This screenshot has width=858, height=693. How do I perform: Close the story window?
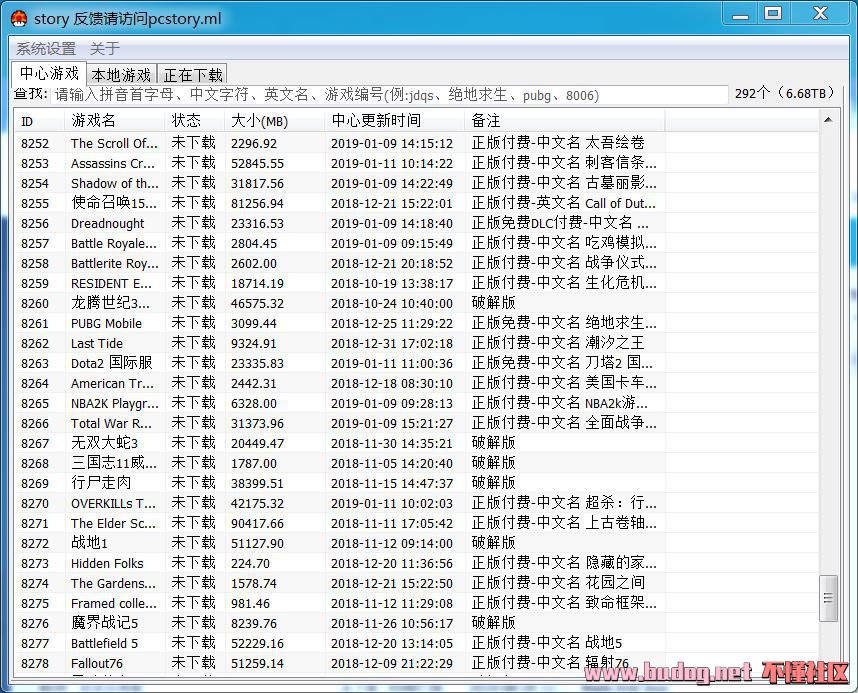[x=820, y=14]
